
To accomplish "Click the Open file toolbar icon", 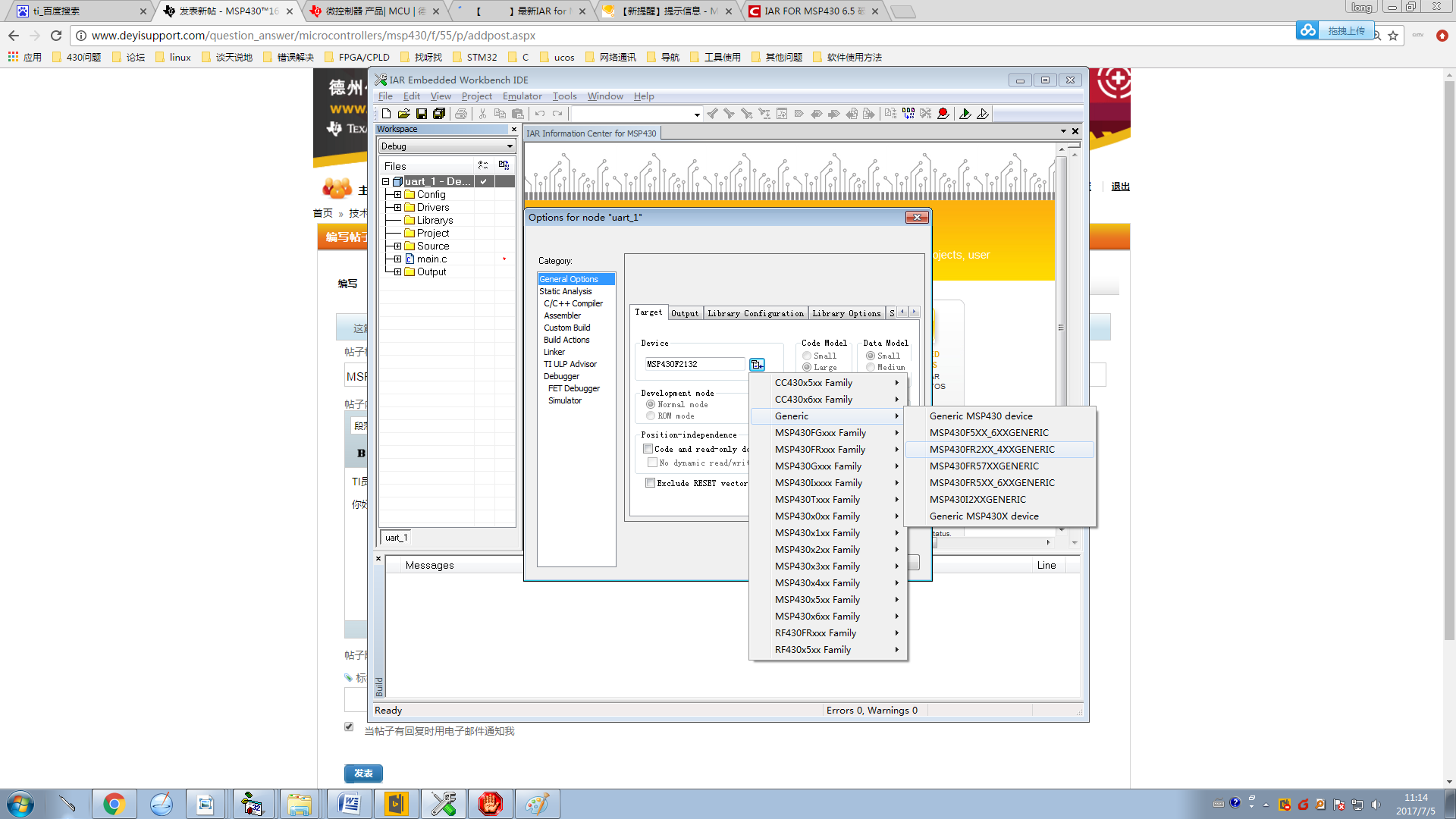I will point(403,114).
